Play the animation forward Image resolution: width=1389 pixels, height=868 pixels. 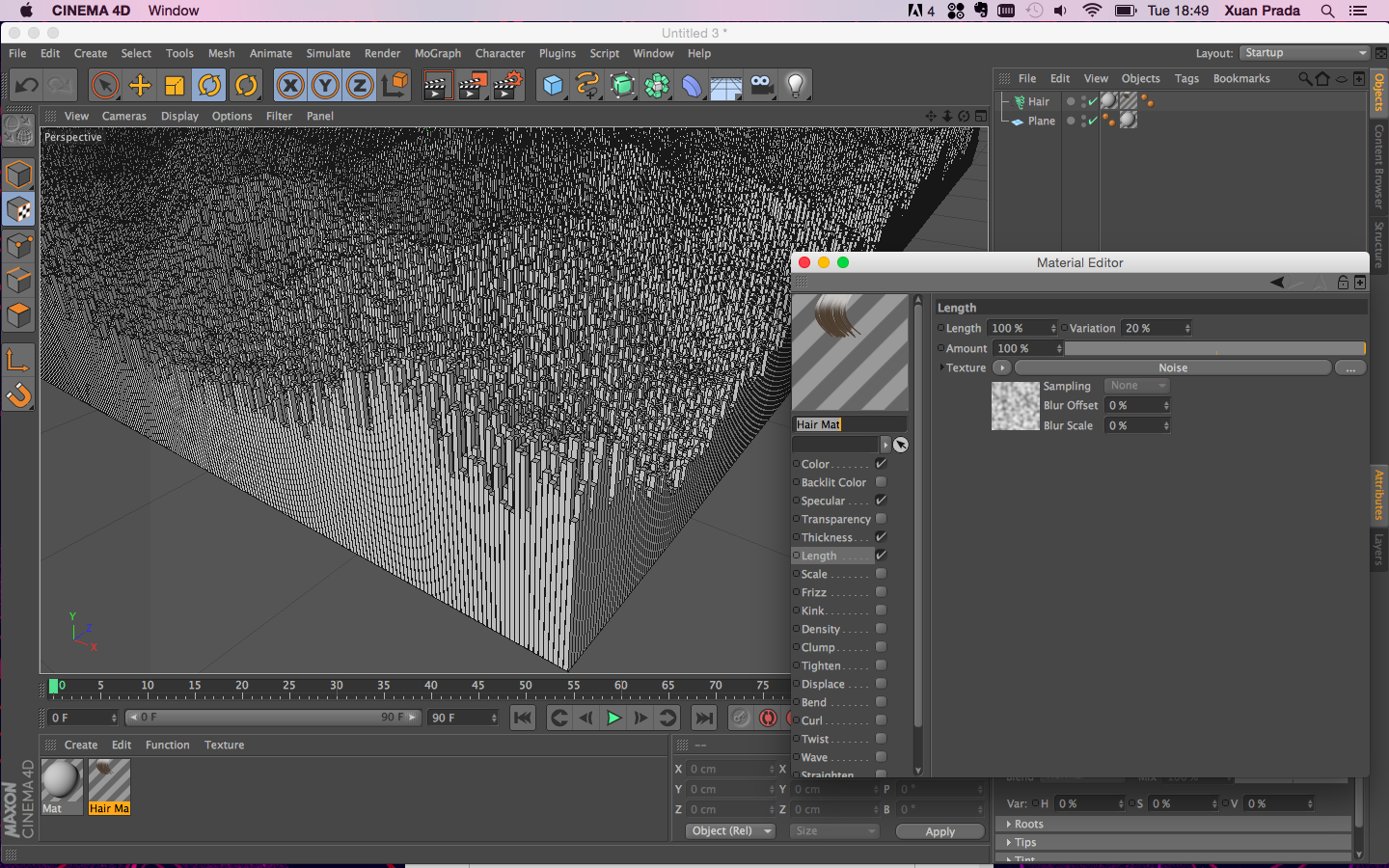tap(613, 718)
